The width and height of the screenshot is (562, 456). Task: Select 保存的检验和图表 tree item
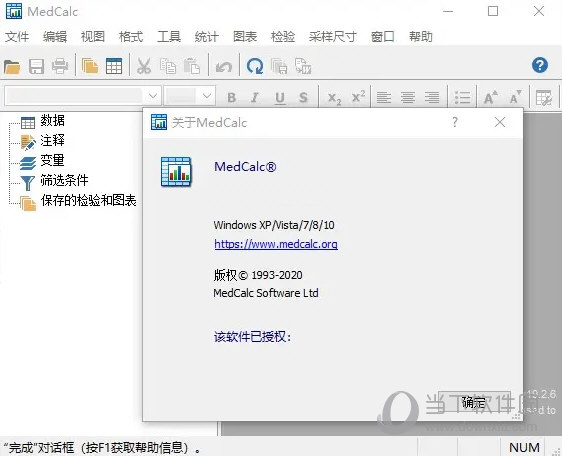(x=89, y=200)
